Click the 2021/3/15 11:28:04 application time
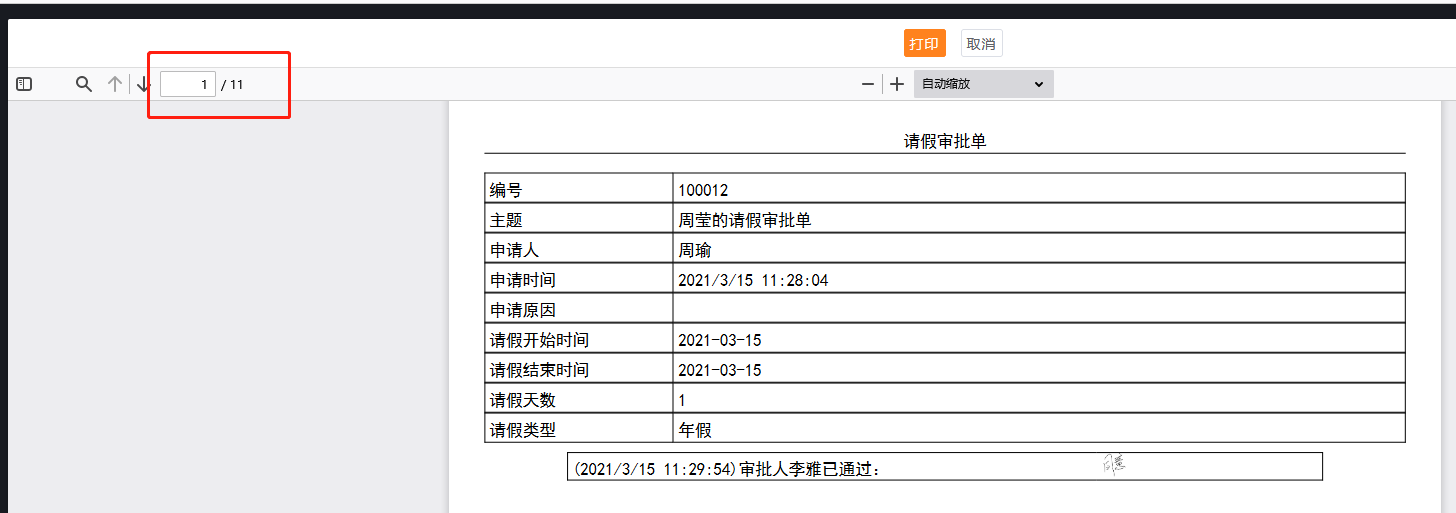Screen dimensions: 1456x513 [x=753, y=280]
